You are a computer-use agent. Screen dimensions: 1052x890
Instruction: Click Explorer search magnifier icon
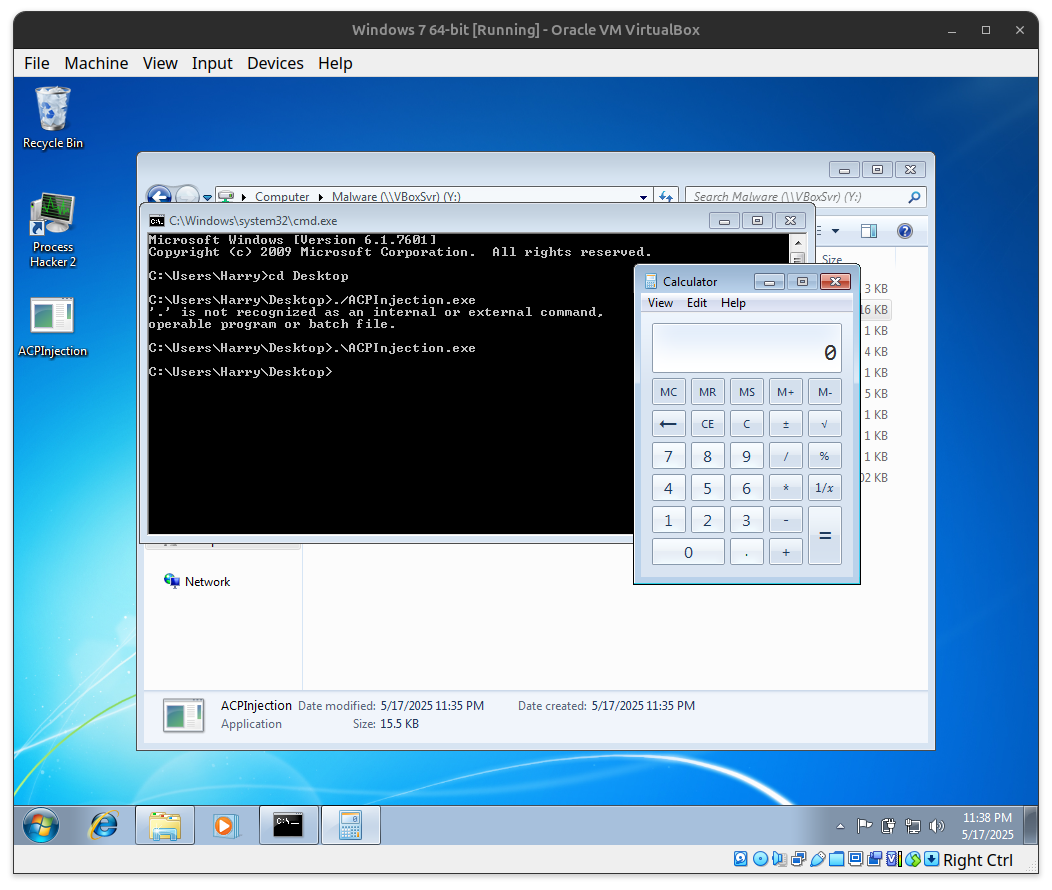click(914, 197)
